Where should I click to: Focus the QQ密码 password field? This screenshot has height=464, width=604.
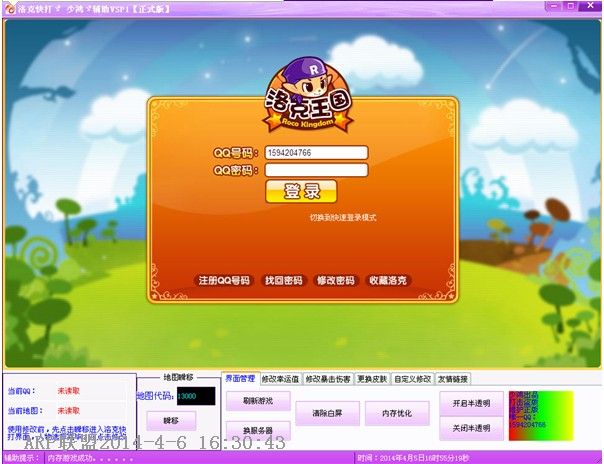(x=317, y=170)
